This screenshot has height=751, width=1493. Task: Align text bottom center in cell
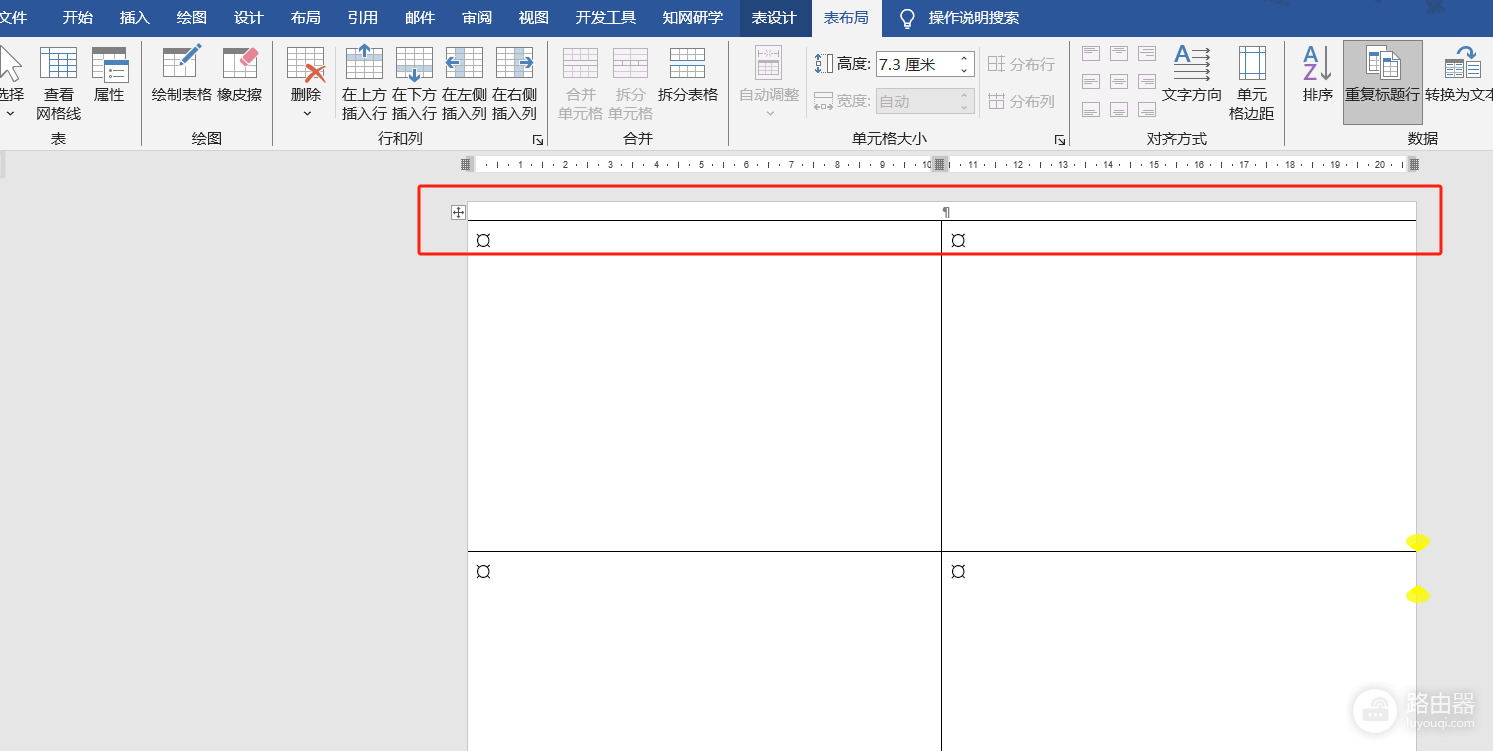coord(1119,109)
